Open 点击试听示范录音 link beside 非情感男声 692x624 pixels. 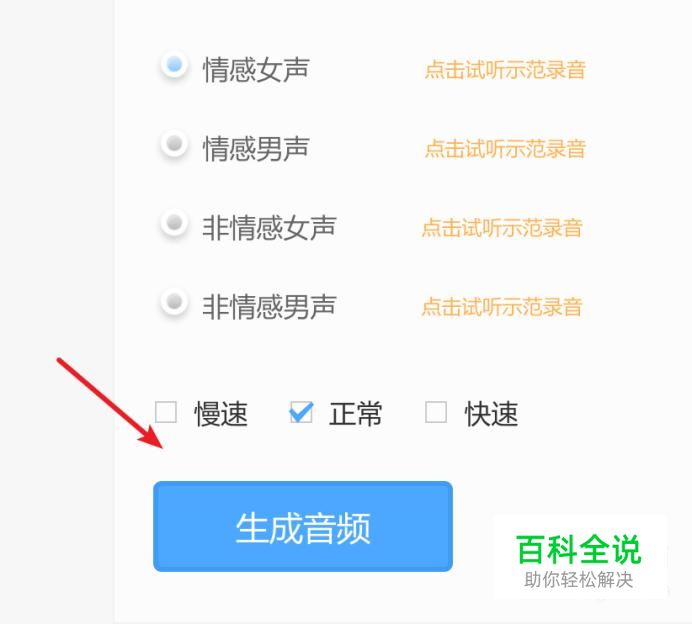pos(502,307)
